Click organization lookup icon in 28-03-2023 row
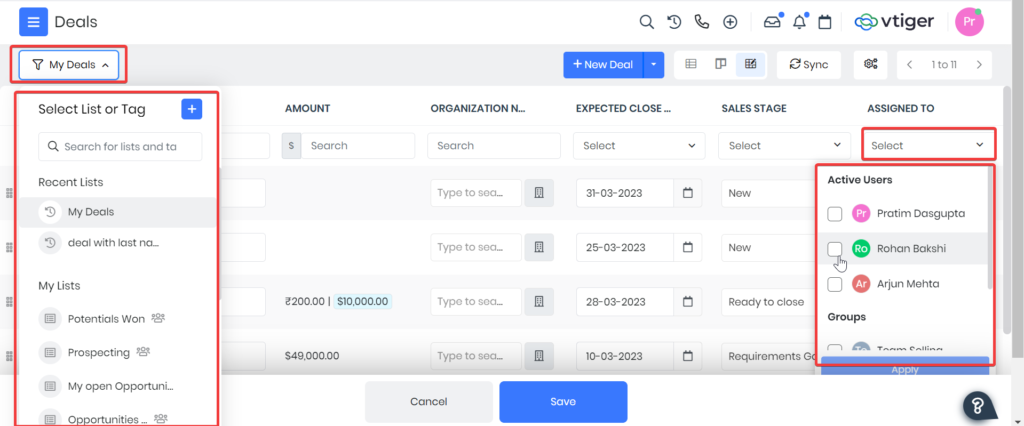Viewport: 1024px width, 426px height. click(539, 302)
